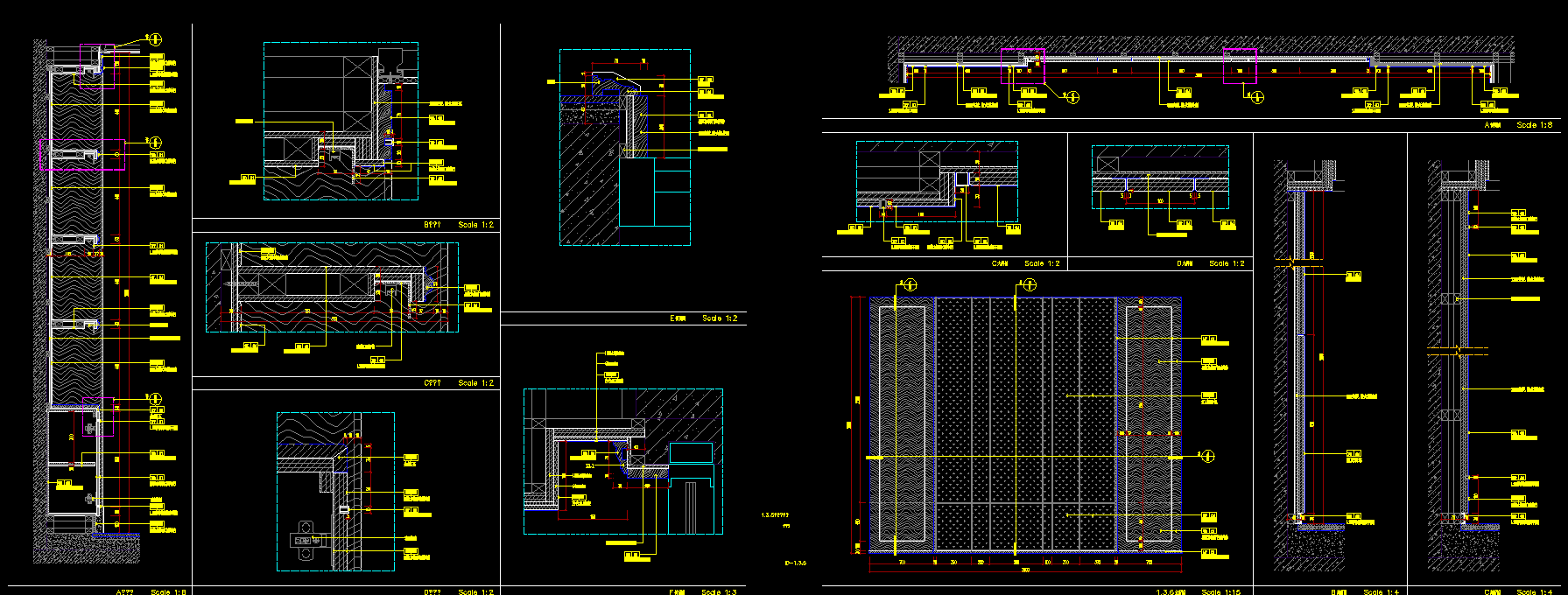Click the 'Scale 1:3' label of detail F
The image size is (1568, 595).
pyautogui.click(x=719, y=592)
